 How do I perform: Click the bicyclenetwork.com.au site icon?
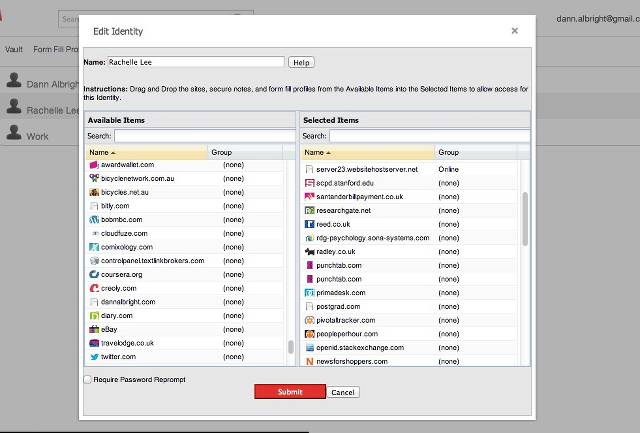pyautogui.click(x=94, y=178)
